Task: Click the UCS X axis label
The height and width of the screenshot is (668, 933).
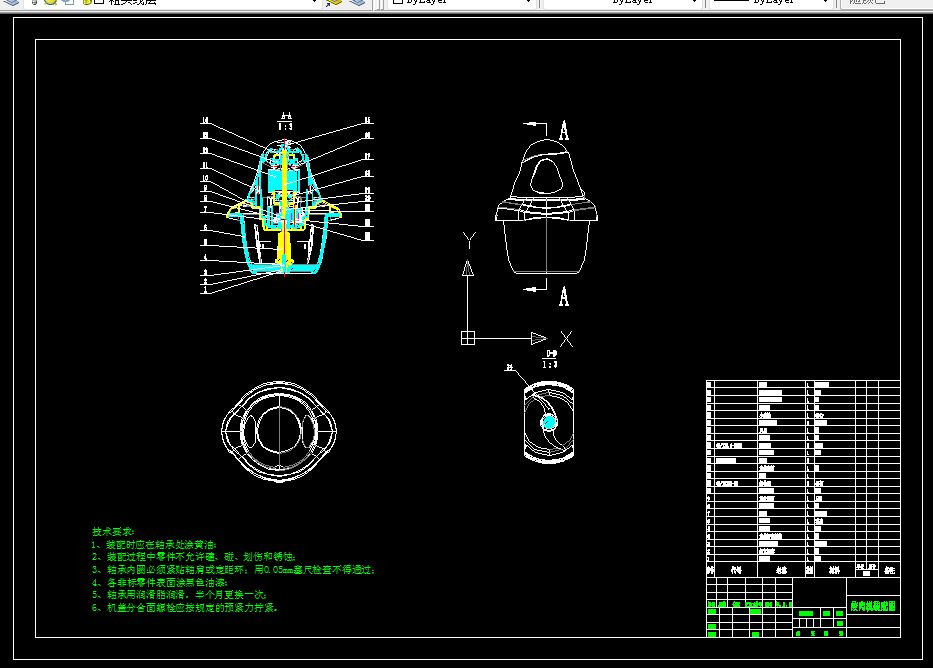Action: [566, 339]
